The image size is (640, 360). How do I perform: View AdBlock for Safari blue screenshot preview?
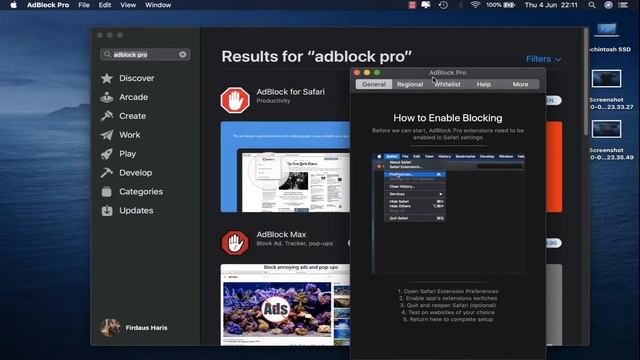(x=285, y=167)
